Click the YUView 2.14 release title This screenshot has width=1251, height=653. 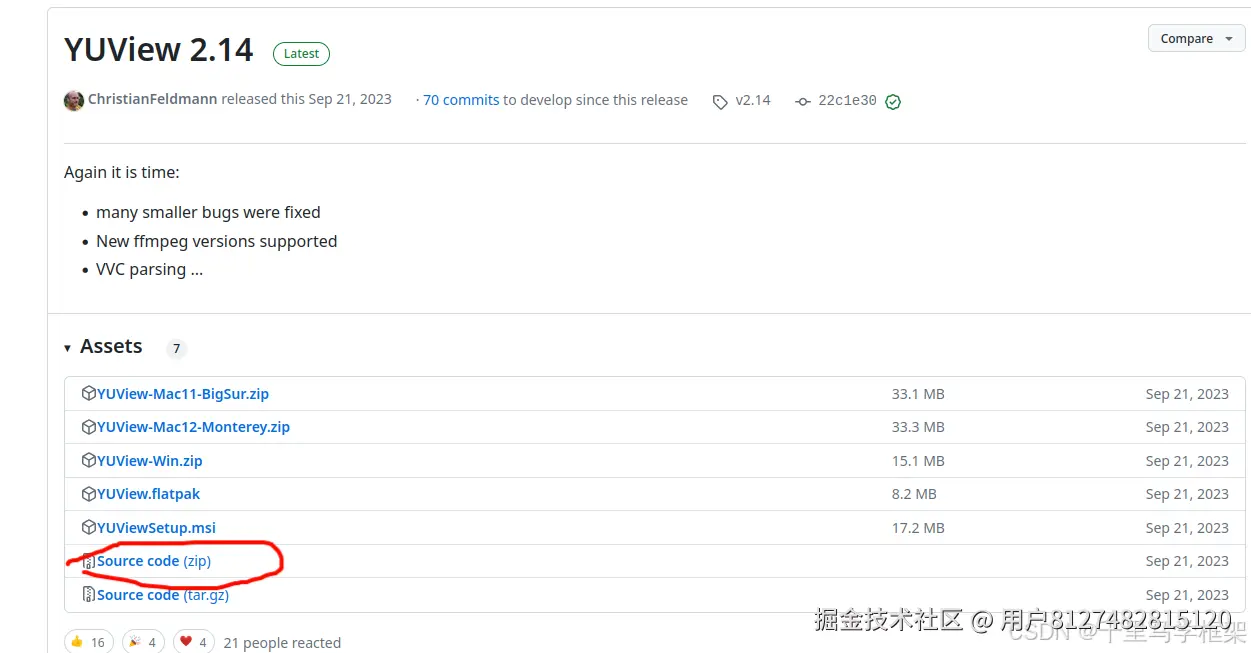pyautogui.click(x=159, y=50)
